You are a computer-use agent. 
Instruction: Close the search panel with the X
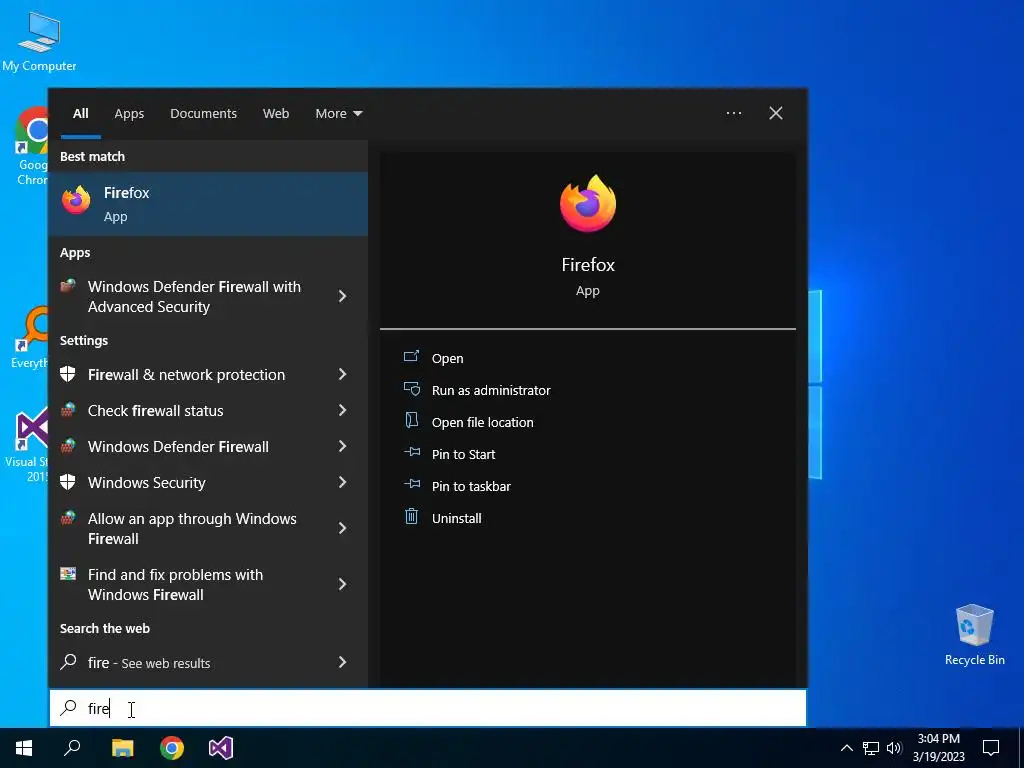tap(776, 113)
